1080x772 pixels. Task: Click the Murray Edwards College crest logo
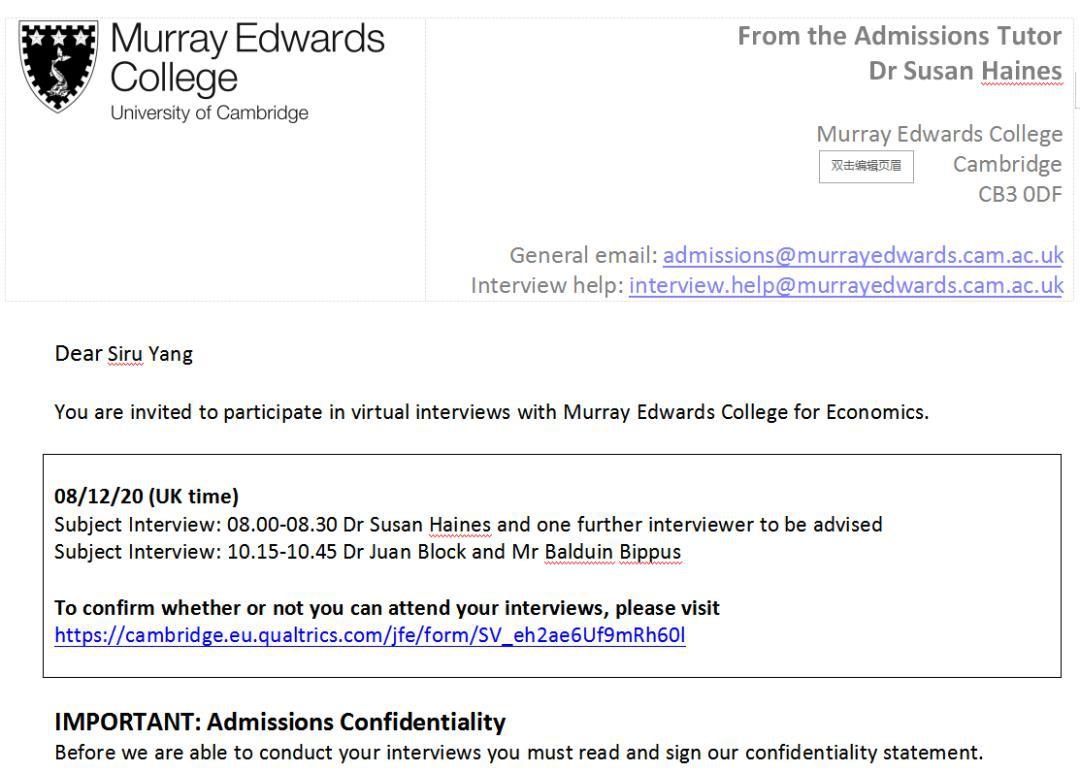coord(58,65)
